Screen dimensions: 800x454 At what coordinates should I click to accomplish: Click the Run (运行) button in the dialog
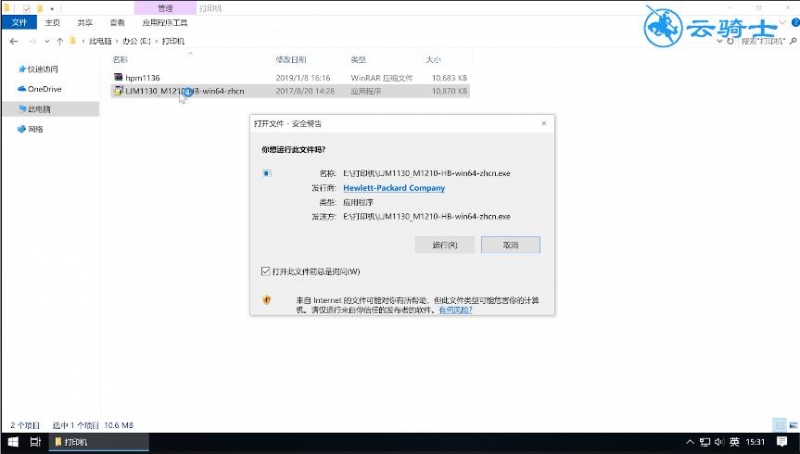coord(445,245)
